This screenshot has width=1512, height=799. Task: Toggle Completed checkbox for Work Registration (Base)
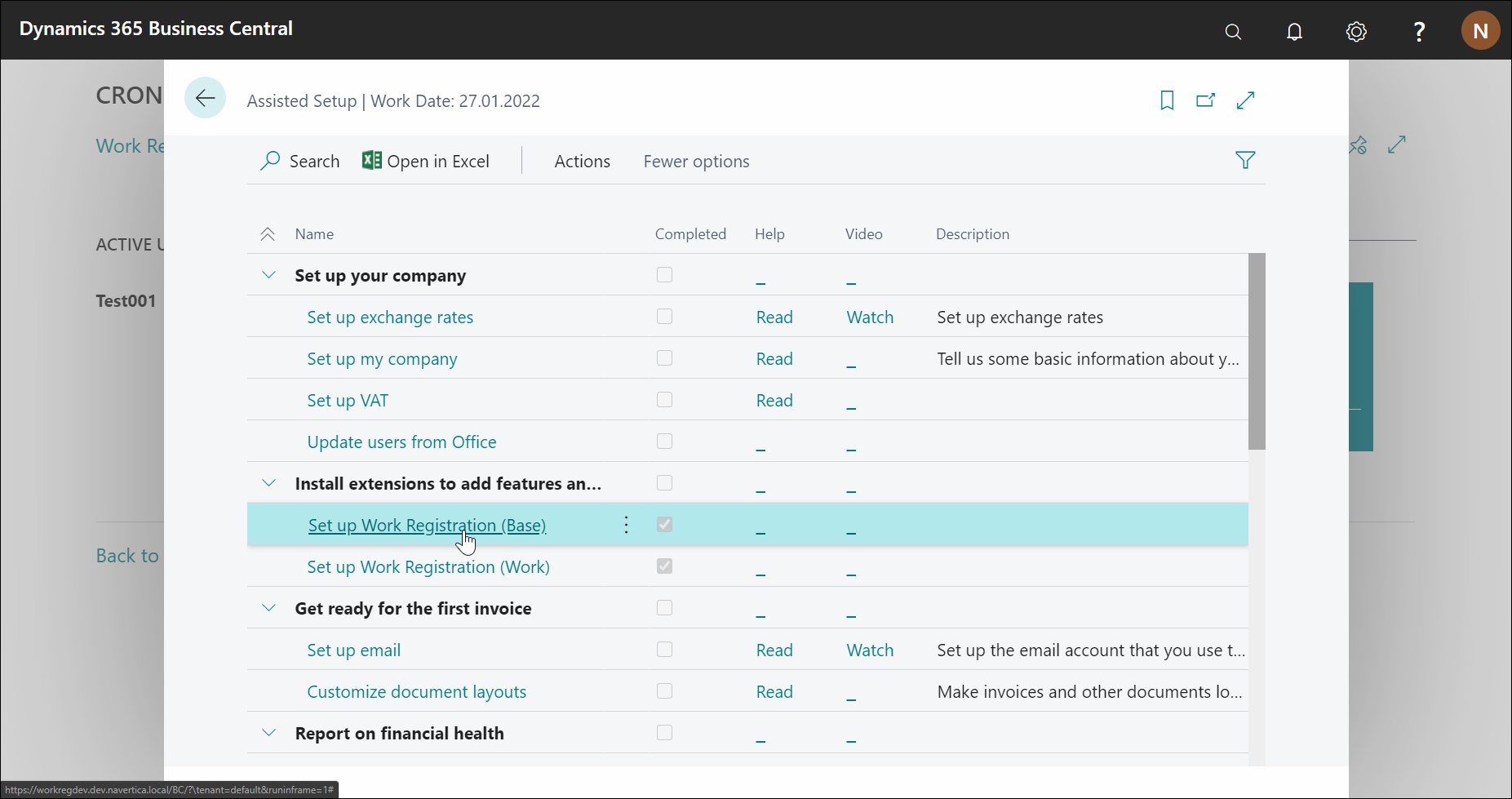(664, 525)
